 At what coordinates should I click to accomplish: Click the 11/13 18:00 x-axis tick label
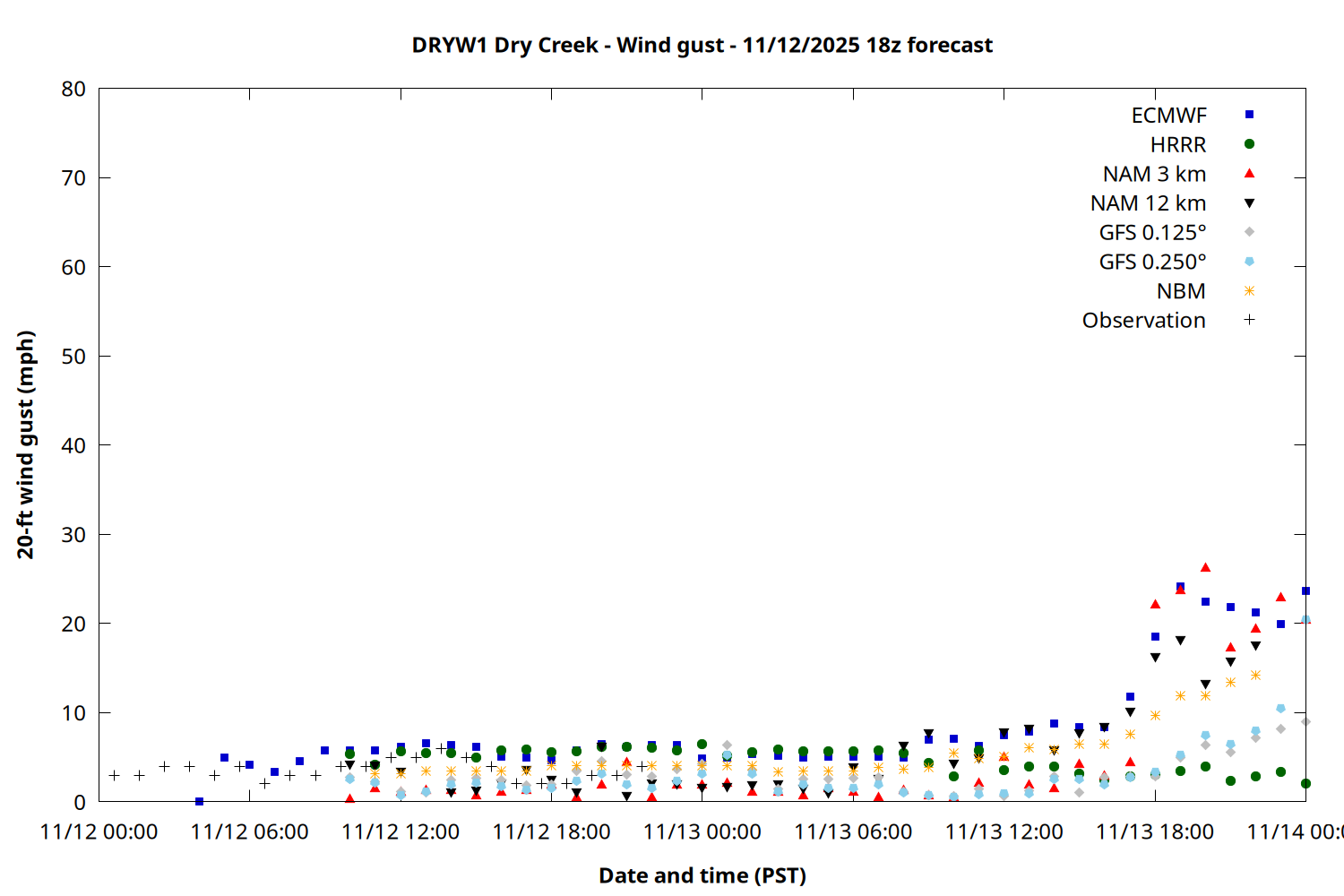click(1155, 832)
